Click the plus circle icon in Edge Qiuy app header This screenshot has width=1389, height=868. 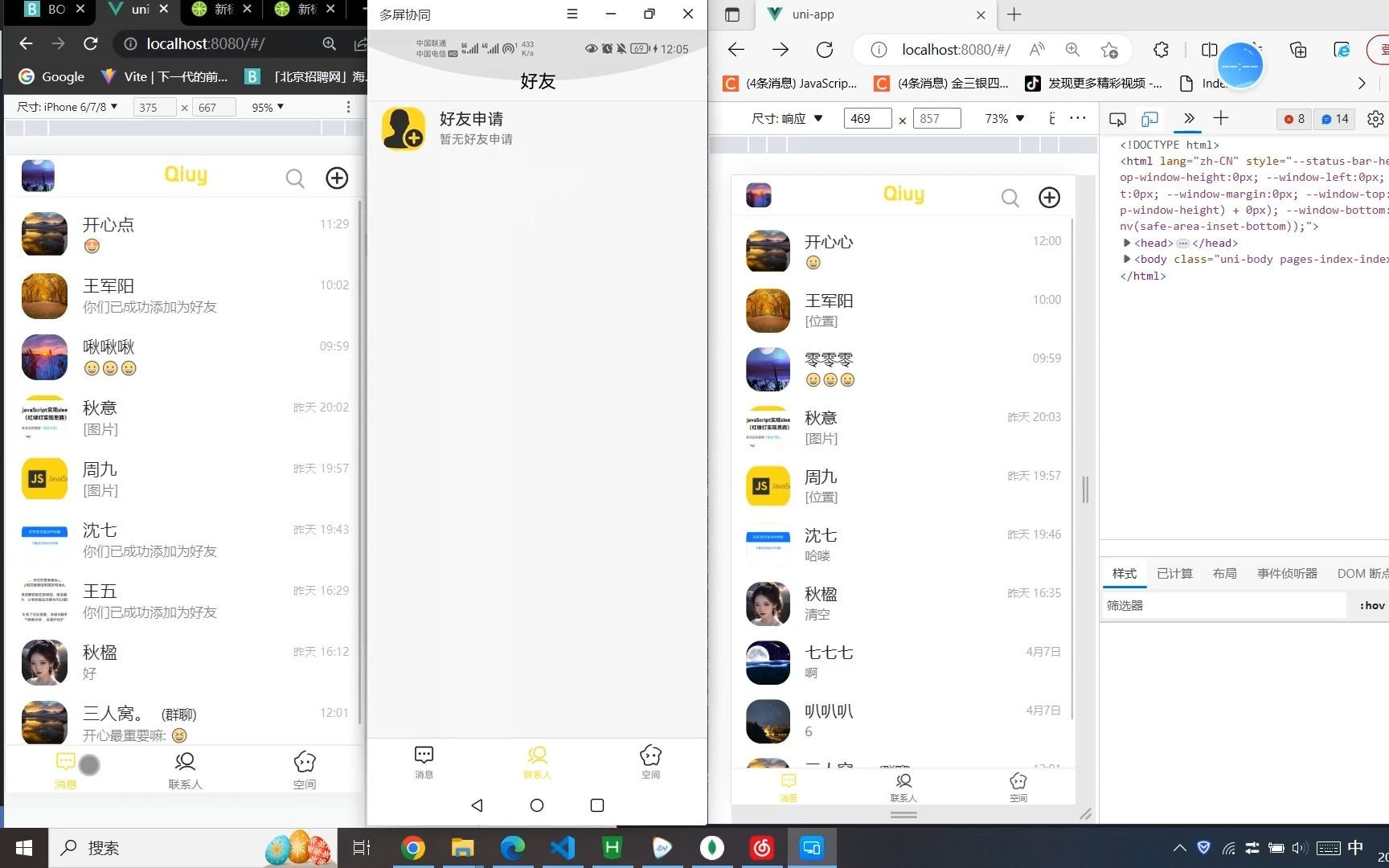click(x=1049, y=197)
